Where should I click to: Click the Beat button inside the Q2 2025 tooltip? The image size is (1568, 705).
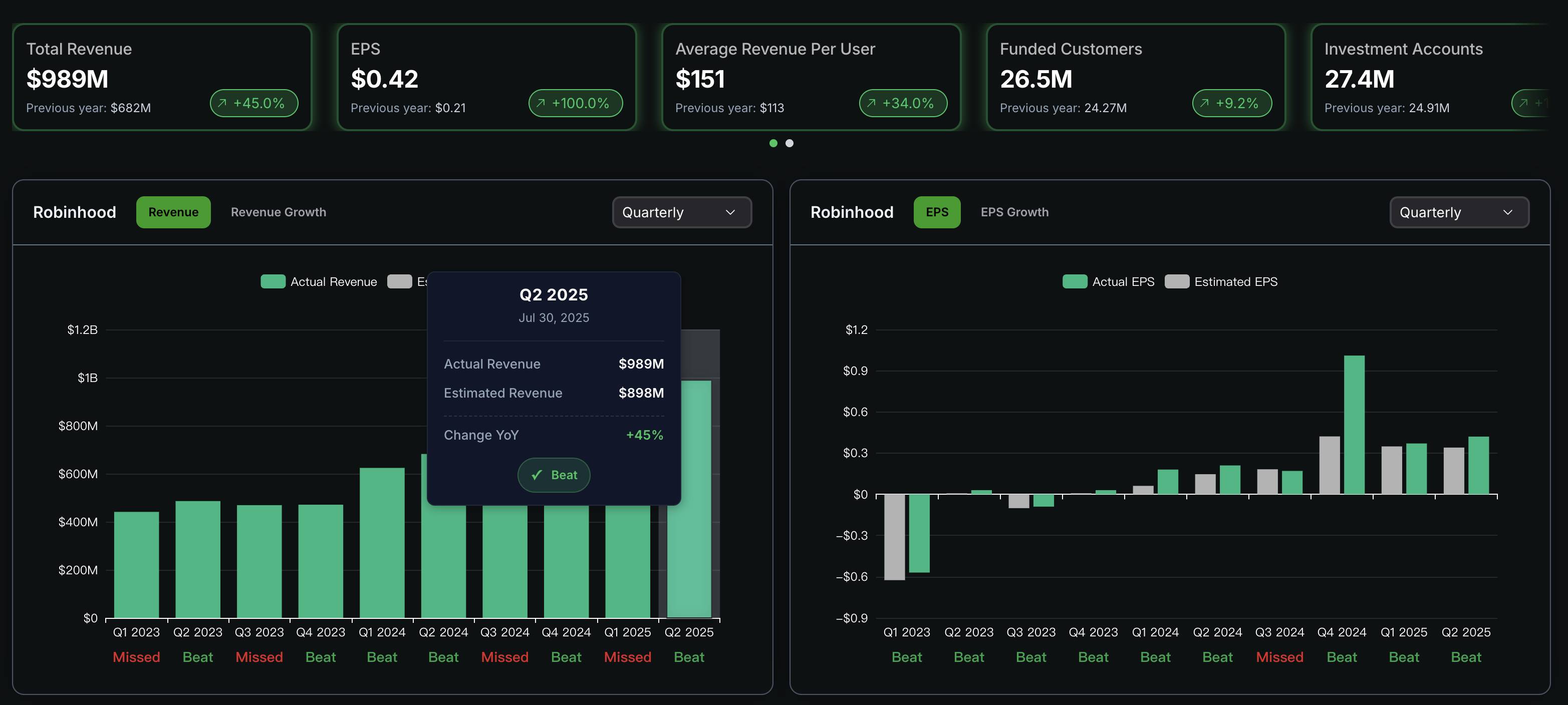point(553,475)
